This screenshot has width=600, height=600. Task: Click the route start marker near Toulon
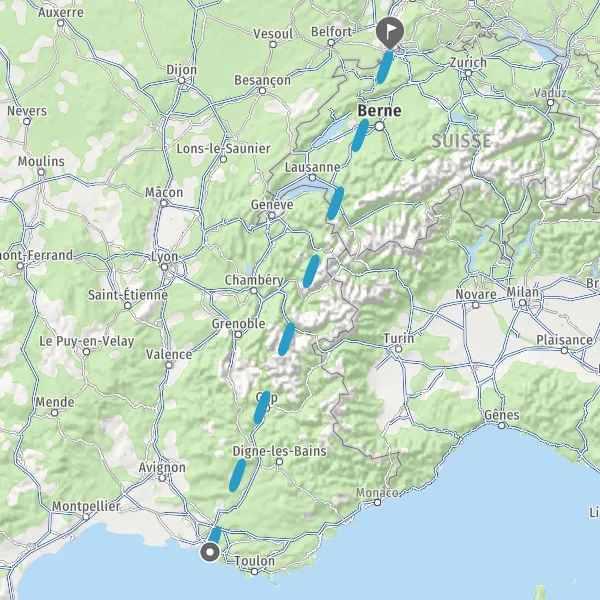(210, 552)
